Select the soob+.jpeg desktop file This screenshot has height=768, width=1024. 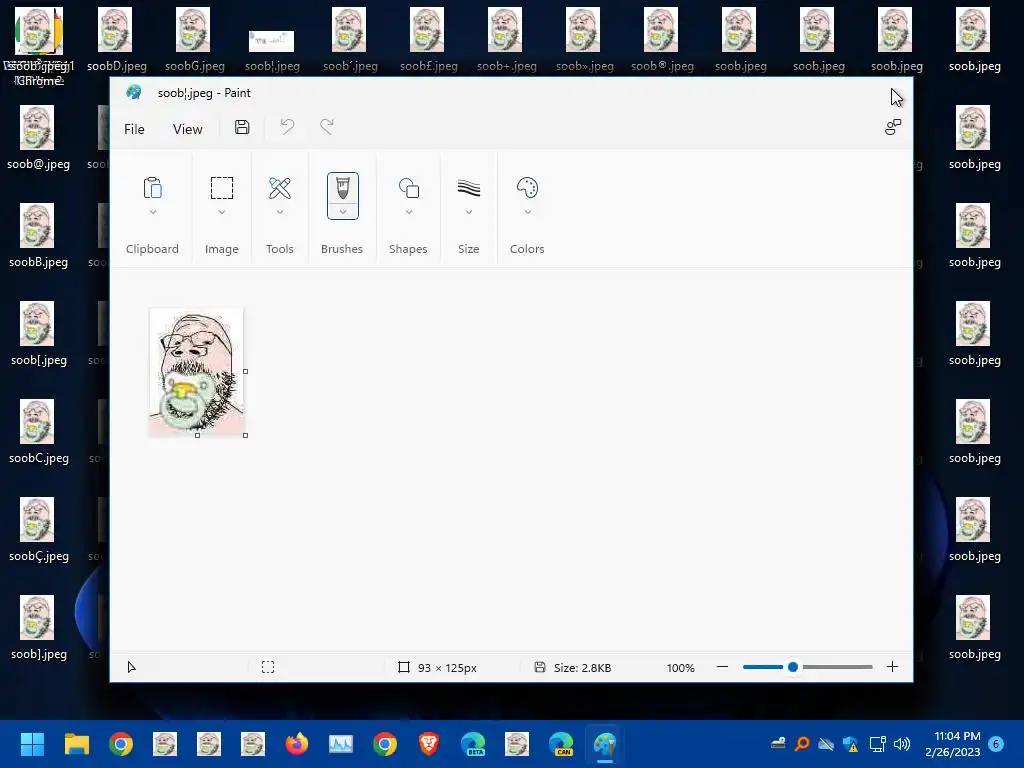(x=505, y=40)
